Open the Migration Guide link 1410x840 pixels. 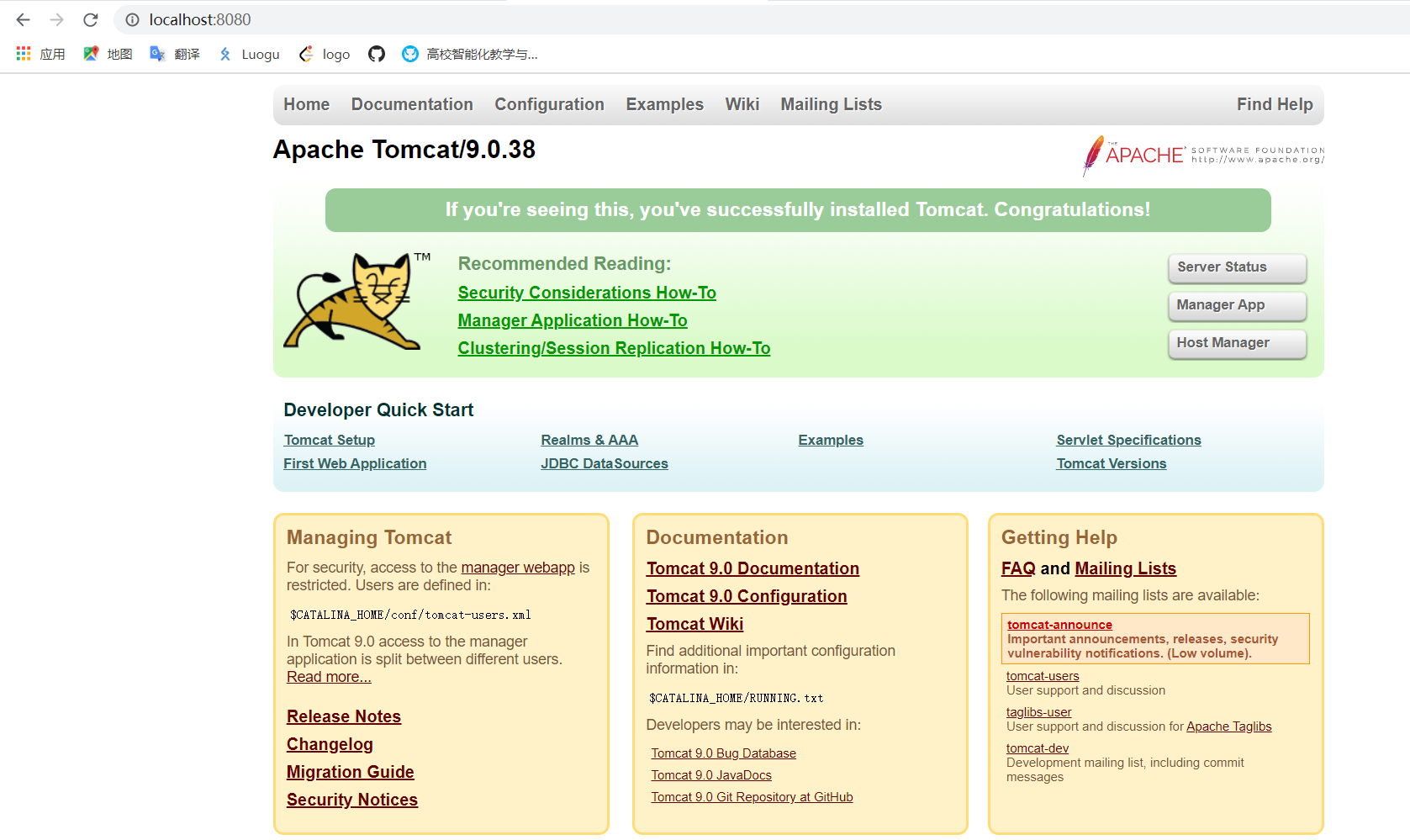[351, 772]
